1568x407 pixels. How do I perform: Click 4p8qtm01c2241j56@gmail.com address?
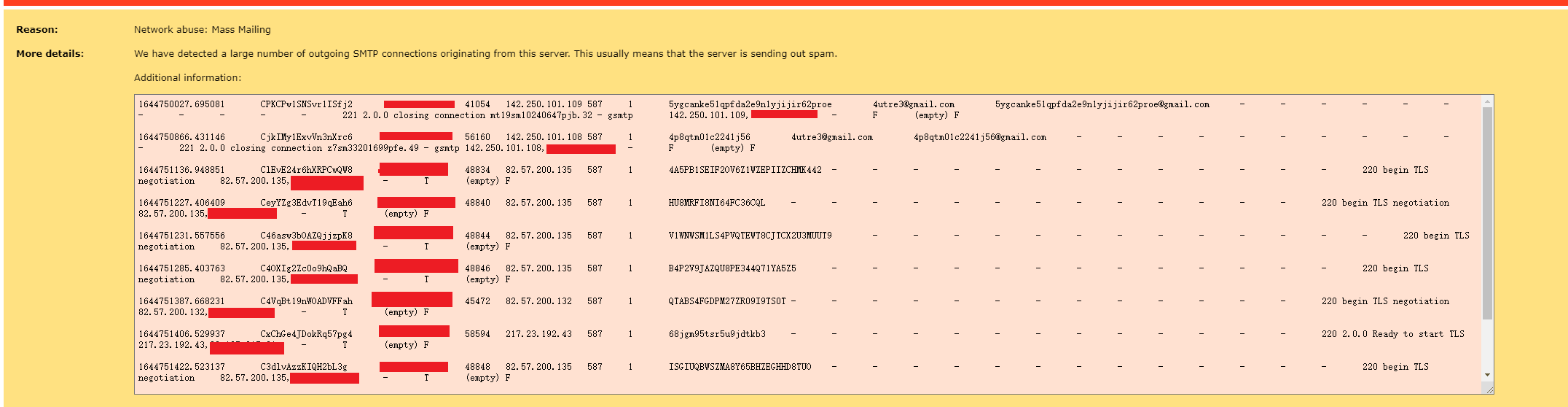point(980,137)
